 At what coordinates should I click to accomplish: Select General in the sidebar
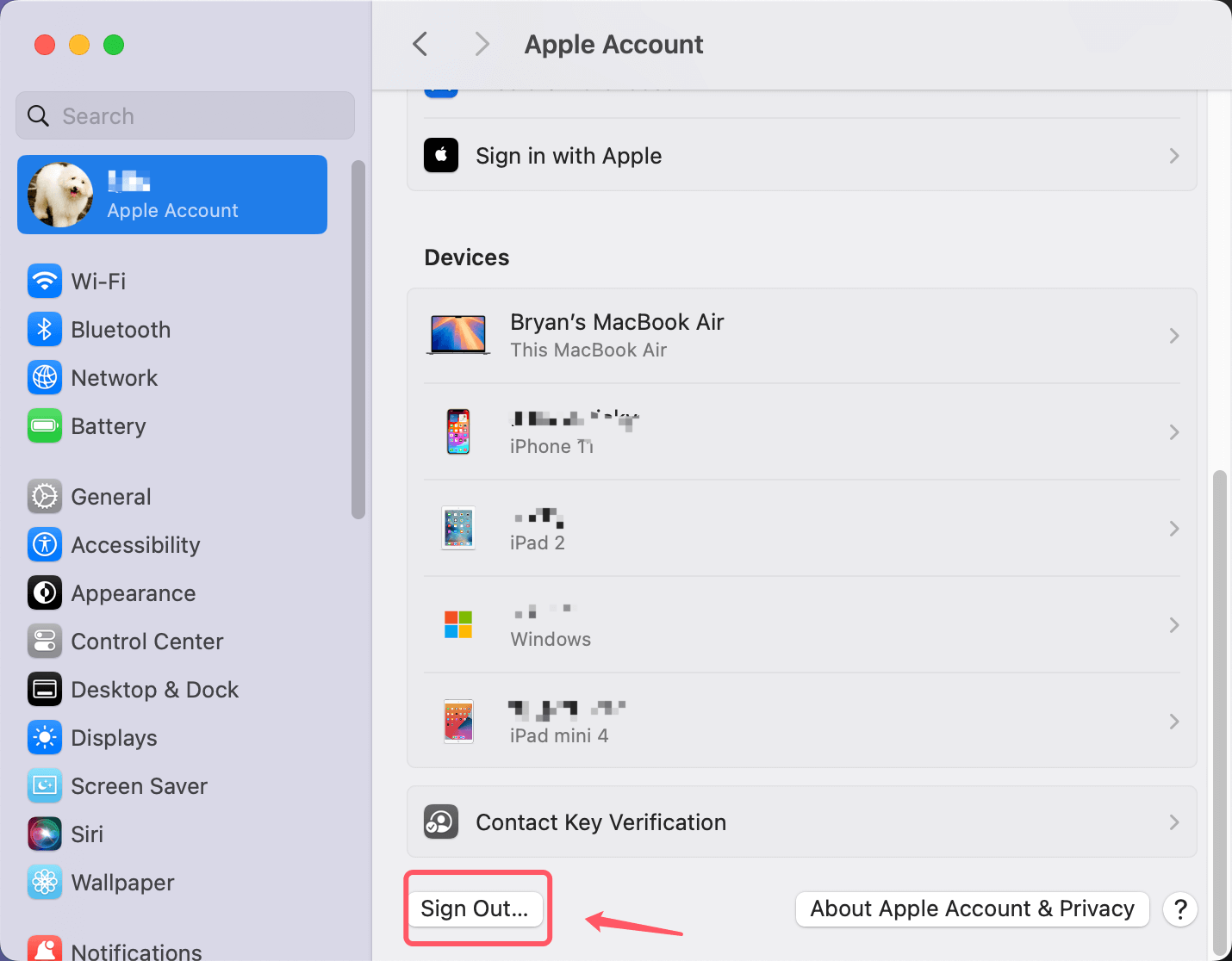click(x=45, y=496)
